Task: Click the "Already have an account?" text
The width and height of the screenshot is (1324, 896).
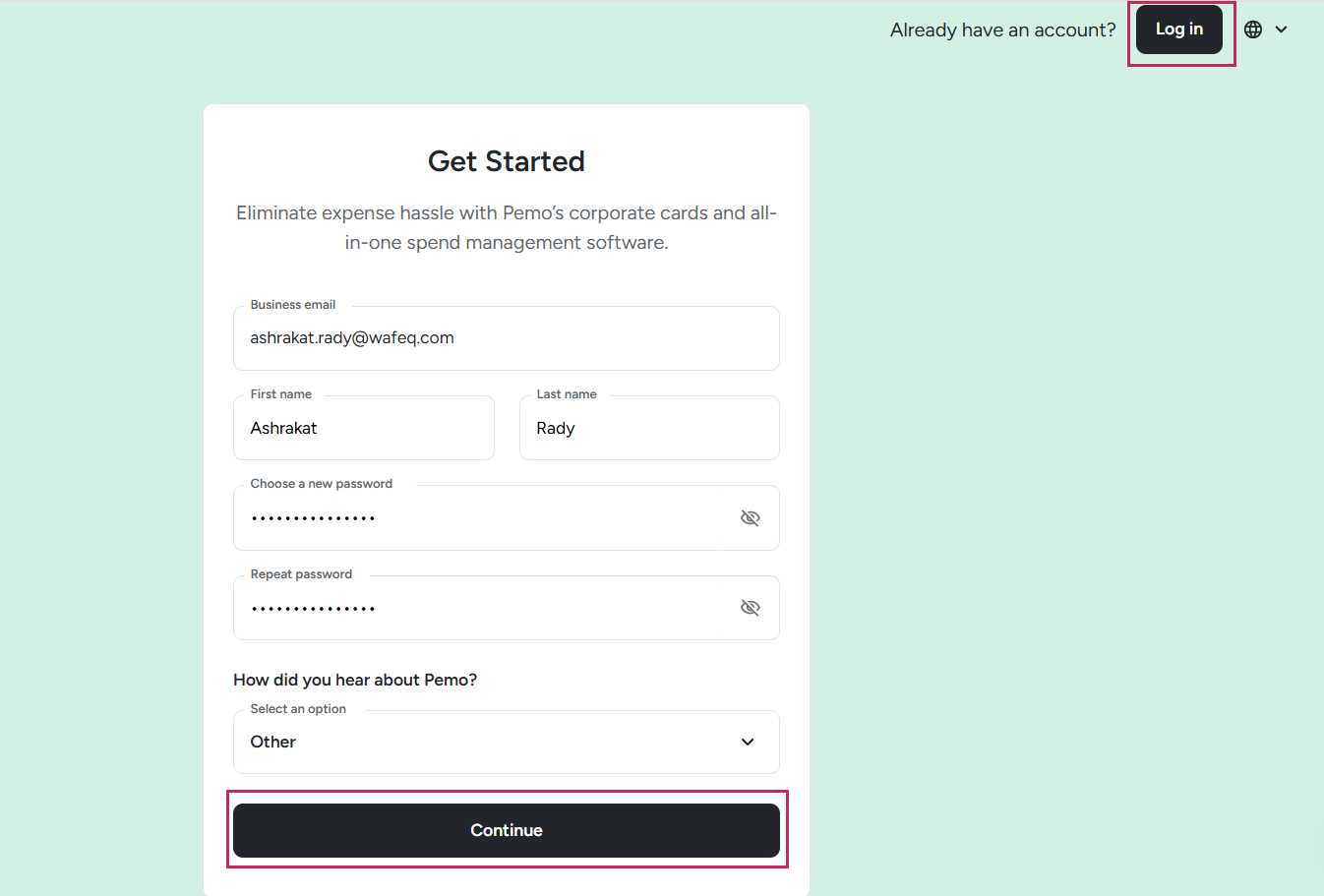Action: pos(1002,30)
